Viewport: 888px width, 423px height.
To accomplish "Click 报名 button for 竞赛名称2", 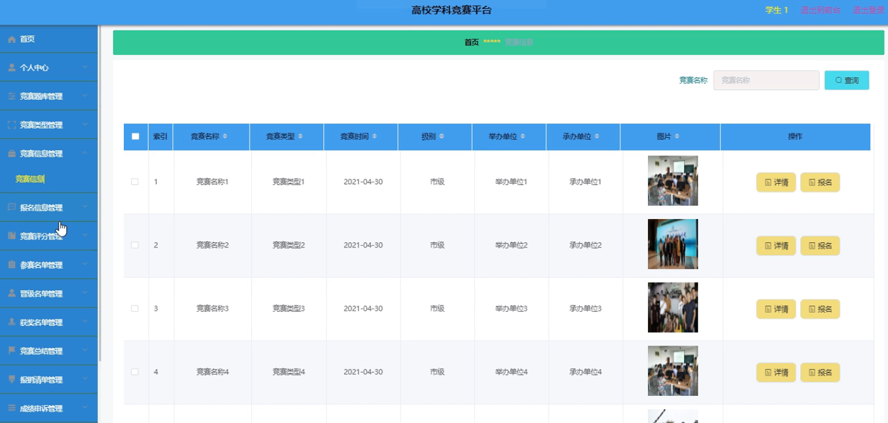I will tap(820, 246).
